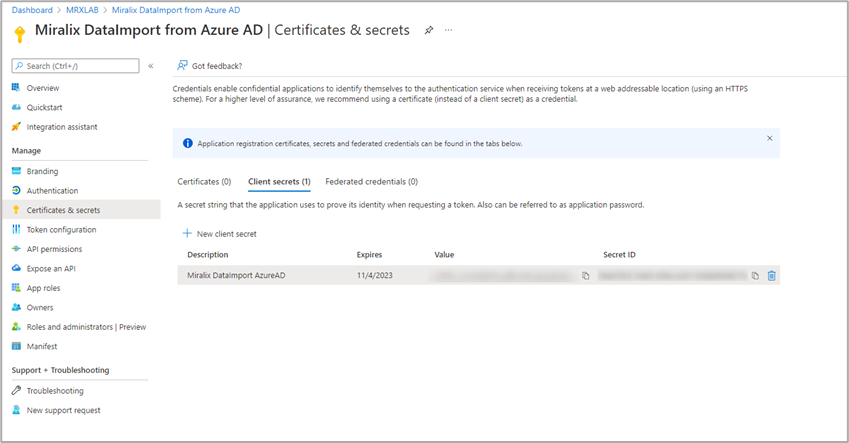Open the Authentication page

pos(53,191)
